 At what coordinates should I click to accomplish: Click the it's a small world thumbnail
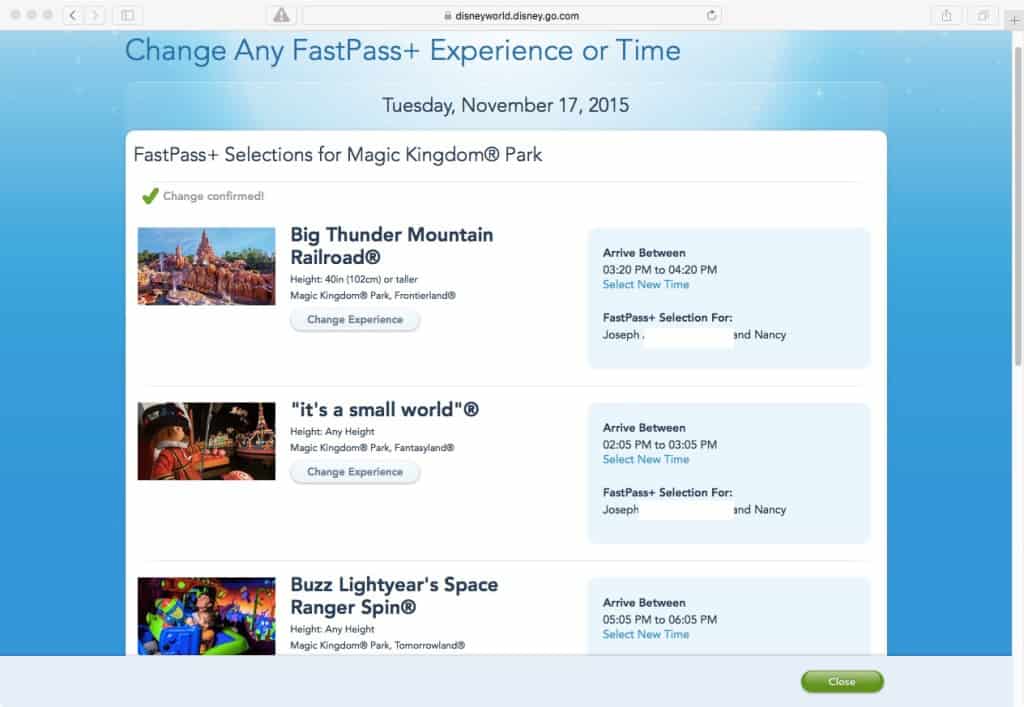[206, 441]
